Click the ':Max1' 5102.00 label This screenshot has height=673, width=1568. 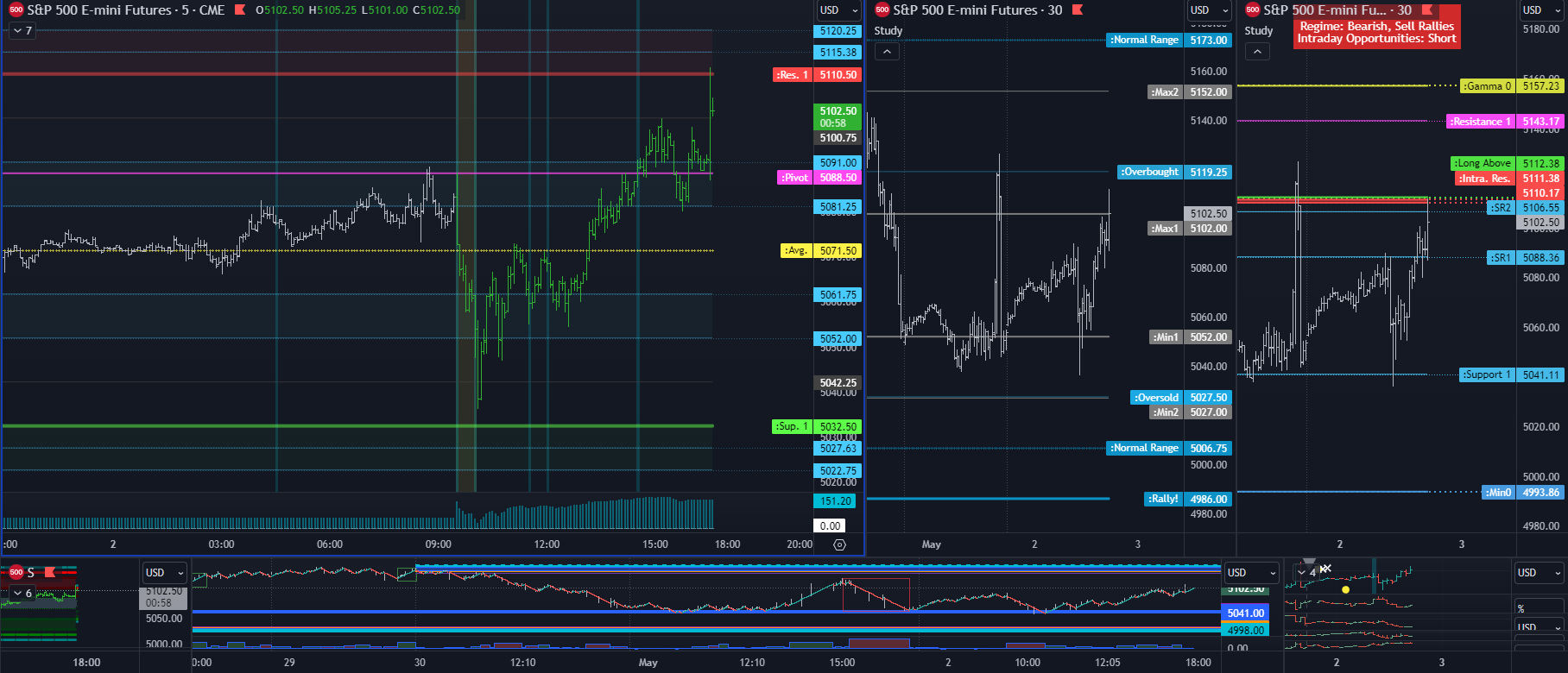click(1190, 229)
